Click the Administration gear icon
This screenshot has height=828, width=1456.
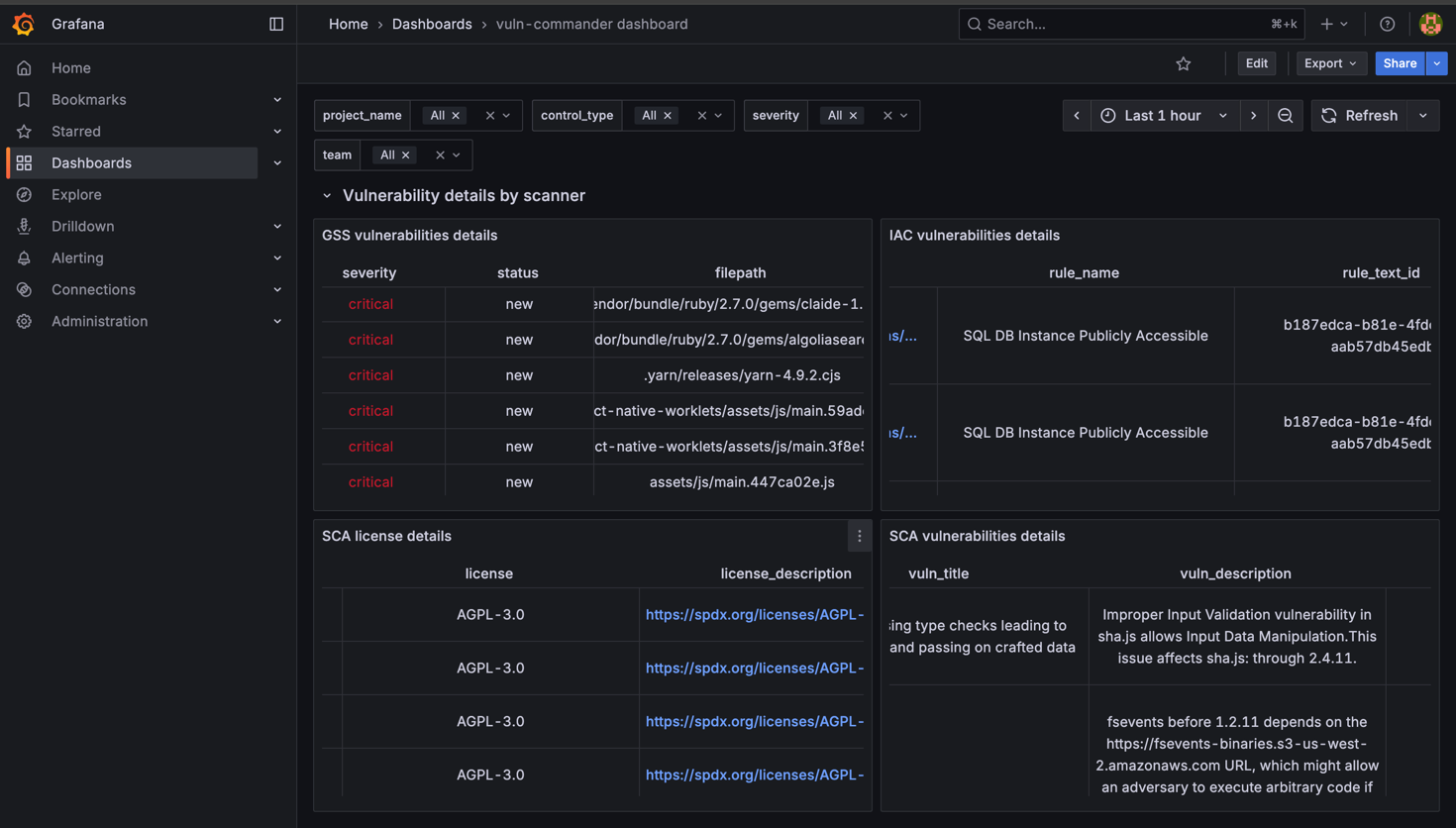(x=24, y=321)
